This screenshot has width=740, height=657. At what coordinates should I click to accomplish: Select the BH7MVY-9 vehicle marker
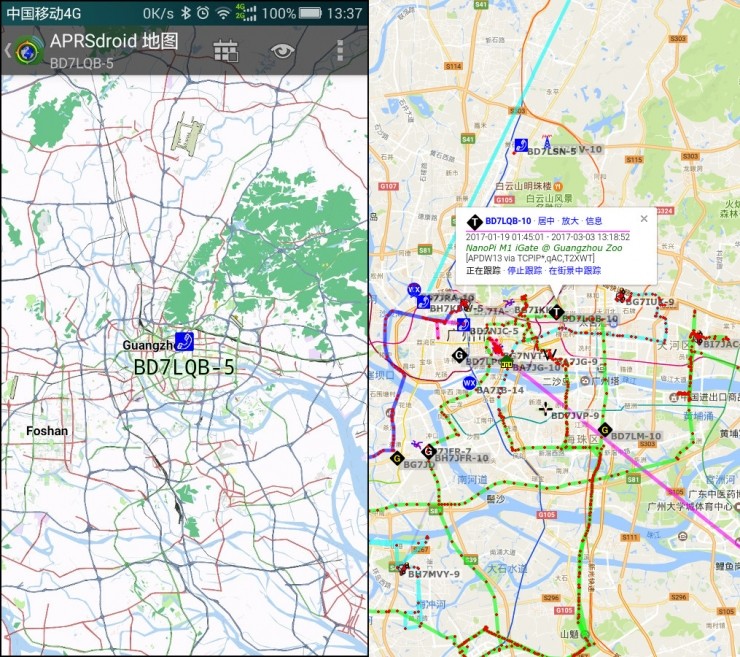click(x=403, y=569)
